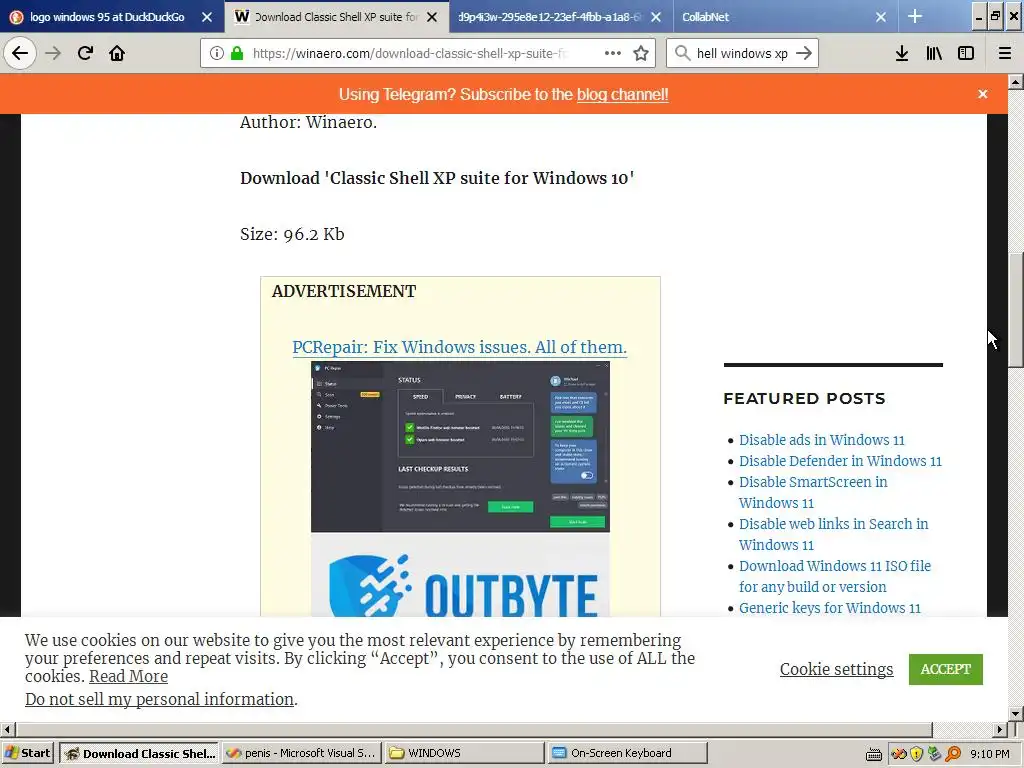Viewport: 1024px width, 768px height.
Task: Click the green padlock security icon
Action: pyautogui.click(x=237, y=54)
